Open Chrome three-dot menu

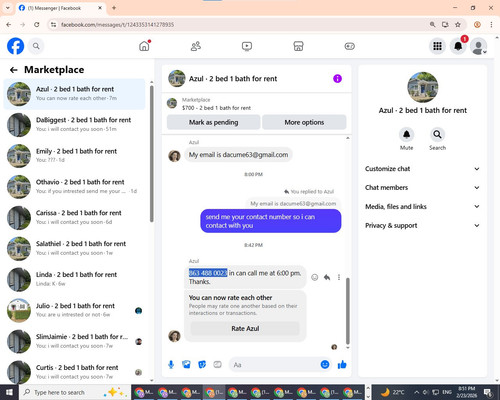tap(491, 25)
